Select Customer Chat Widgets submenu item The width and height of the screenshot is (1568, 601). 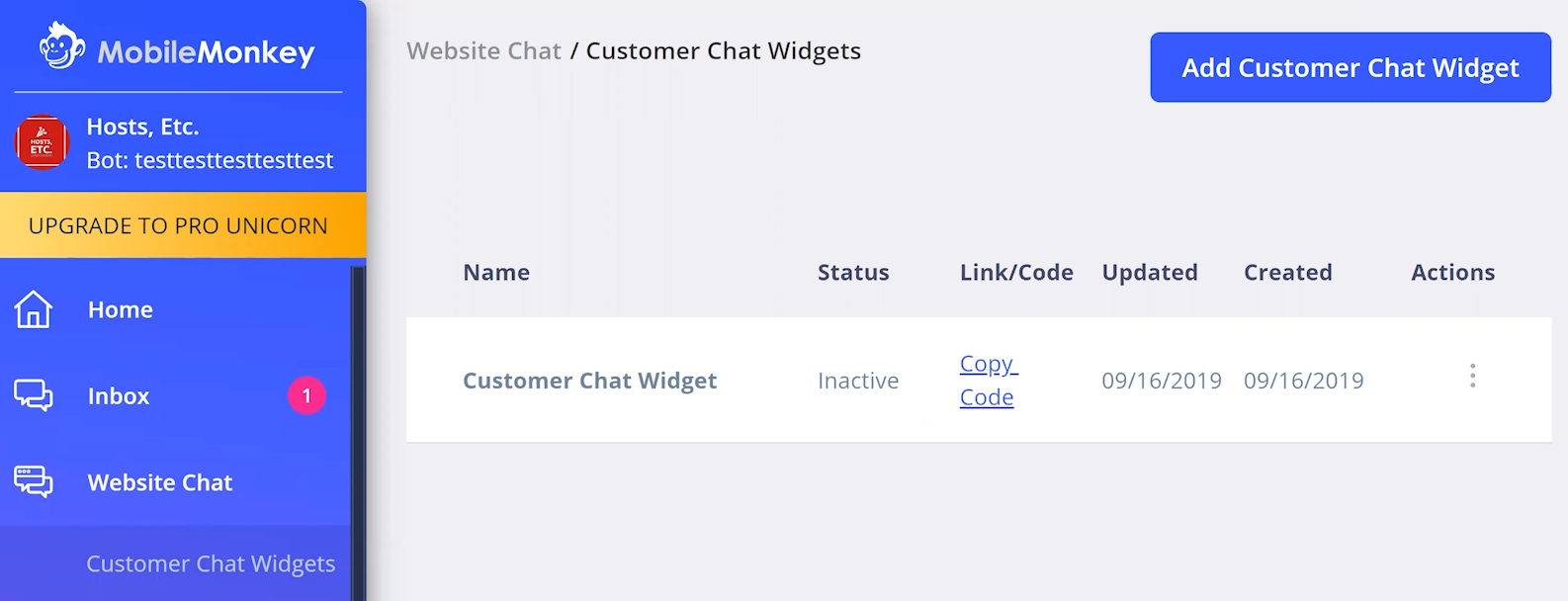[x=211, y=563]
